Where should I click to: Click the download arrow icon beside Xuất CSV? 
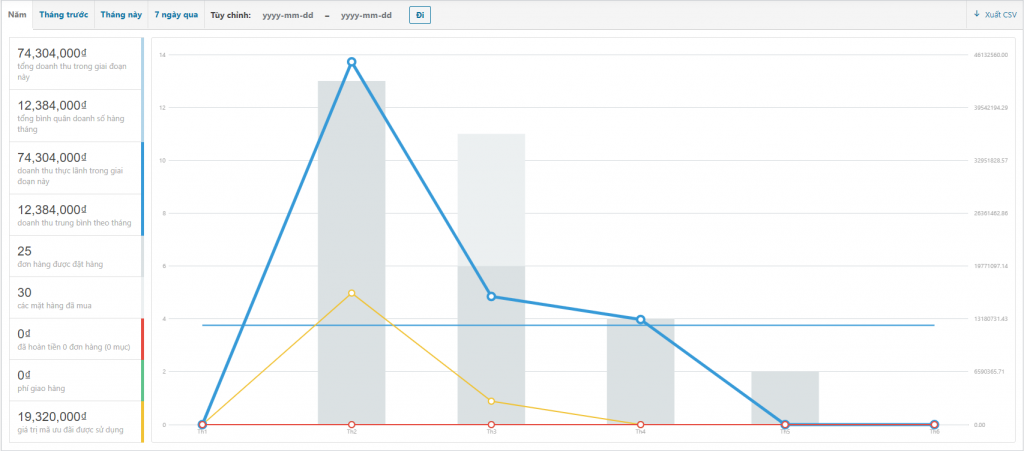[977, 14]
